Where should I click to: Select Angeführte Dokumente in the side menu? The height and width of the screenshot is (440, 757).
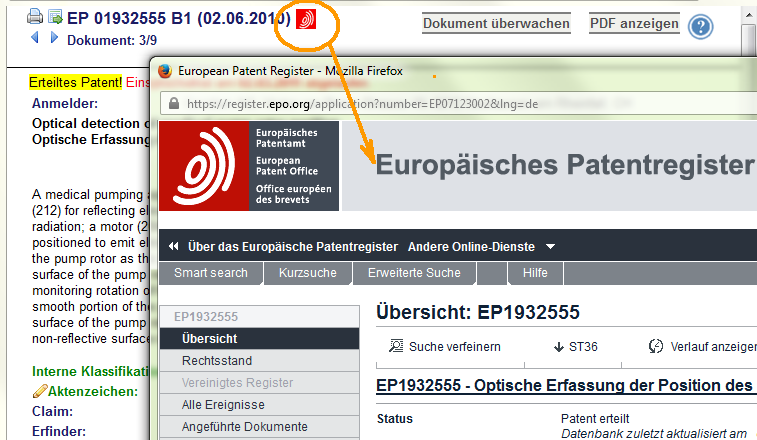259,427
